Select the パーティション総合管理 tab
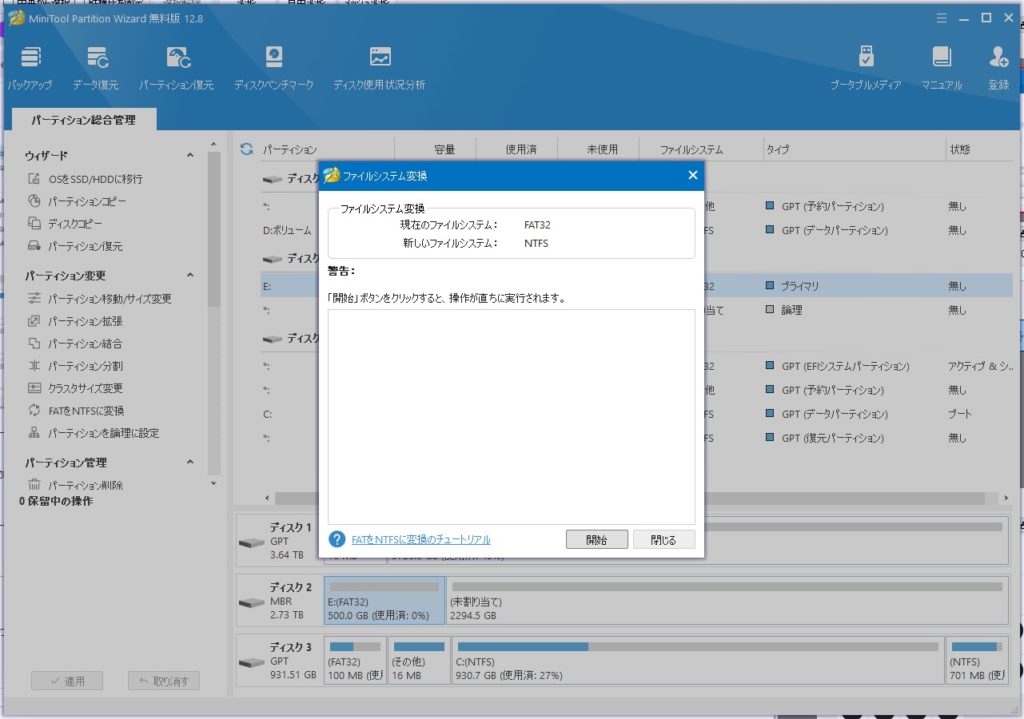The image size is (1024, 719). [82, 120]
